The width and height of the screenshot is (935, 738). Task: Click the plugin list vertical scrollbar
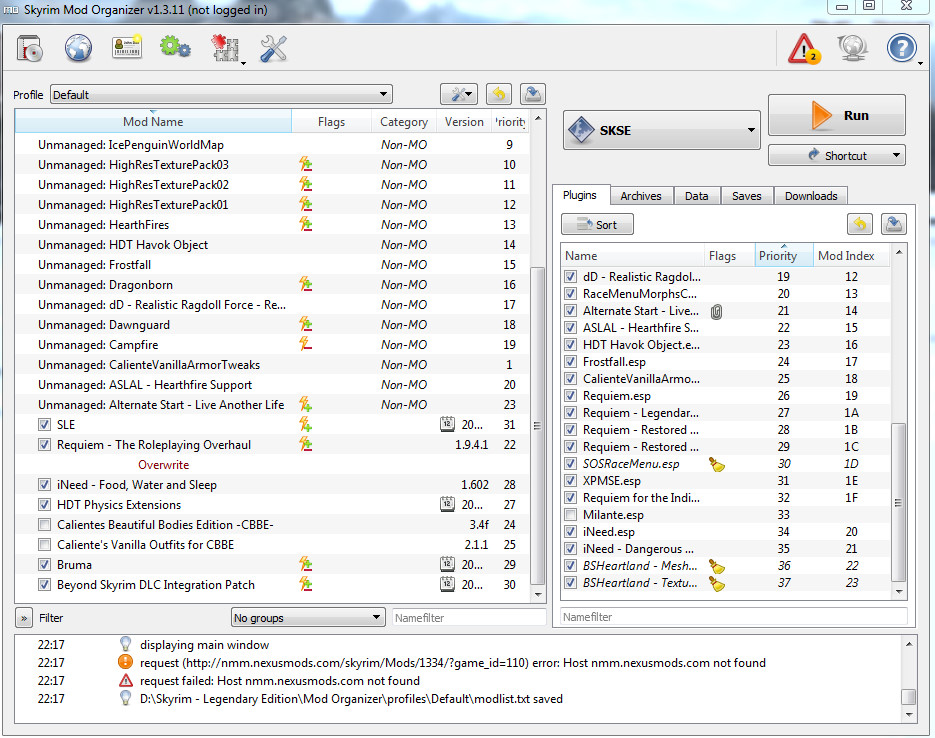[x=899, y=502]
